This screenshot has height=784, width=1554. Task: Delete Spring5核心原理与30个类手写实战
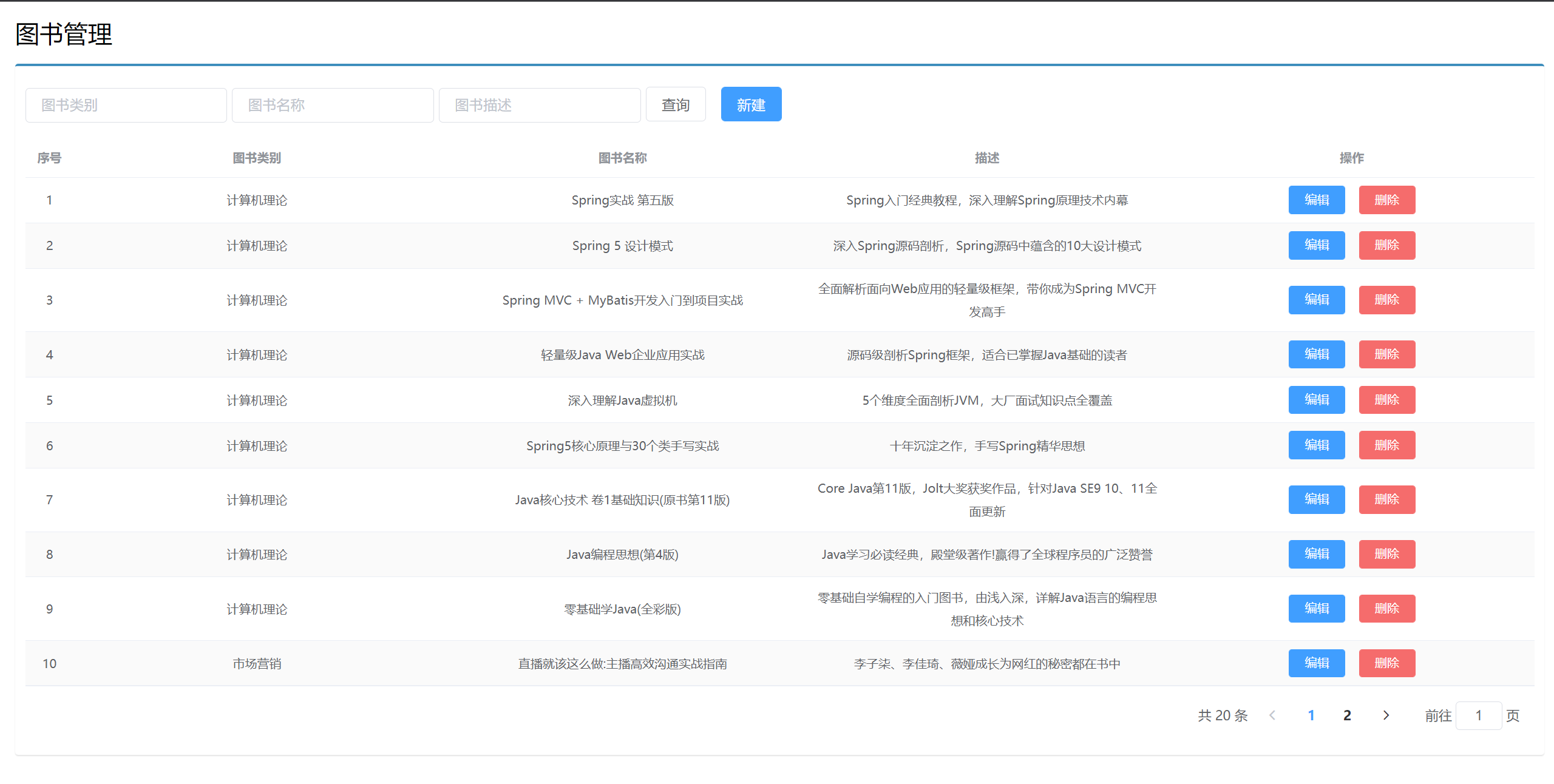pyautogui.click(x=1387, y=445)
